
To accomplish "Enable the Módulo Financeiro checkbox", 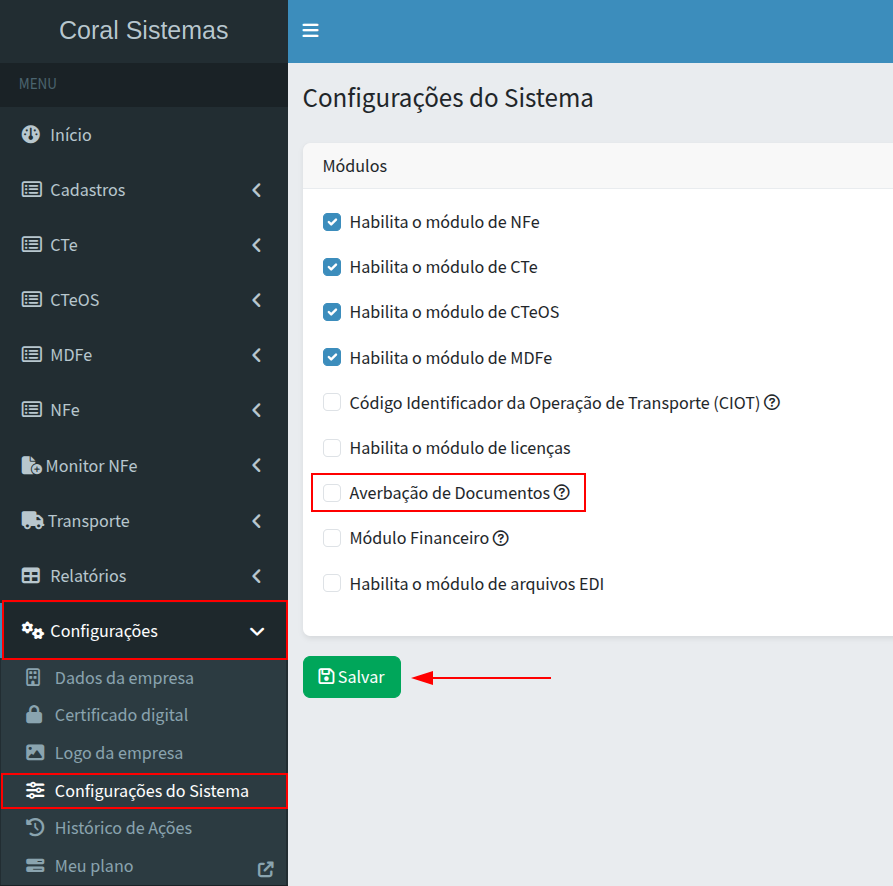I will tap(332, 538).
